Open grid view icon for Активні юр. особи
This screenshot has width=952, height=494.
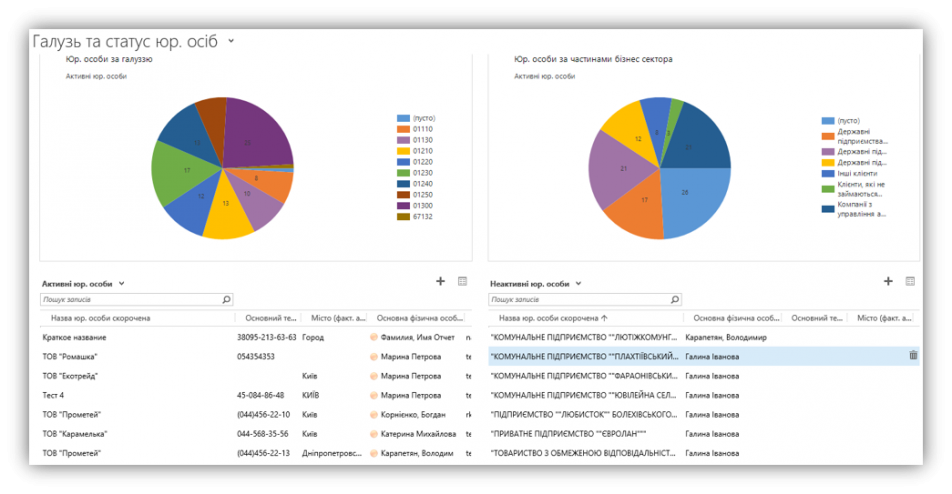462,283
